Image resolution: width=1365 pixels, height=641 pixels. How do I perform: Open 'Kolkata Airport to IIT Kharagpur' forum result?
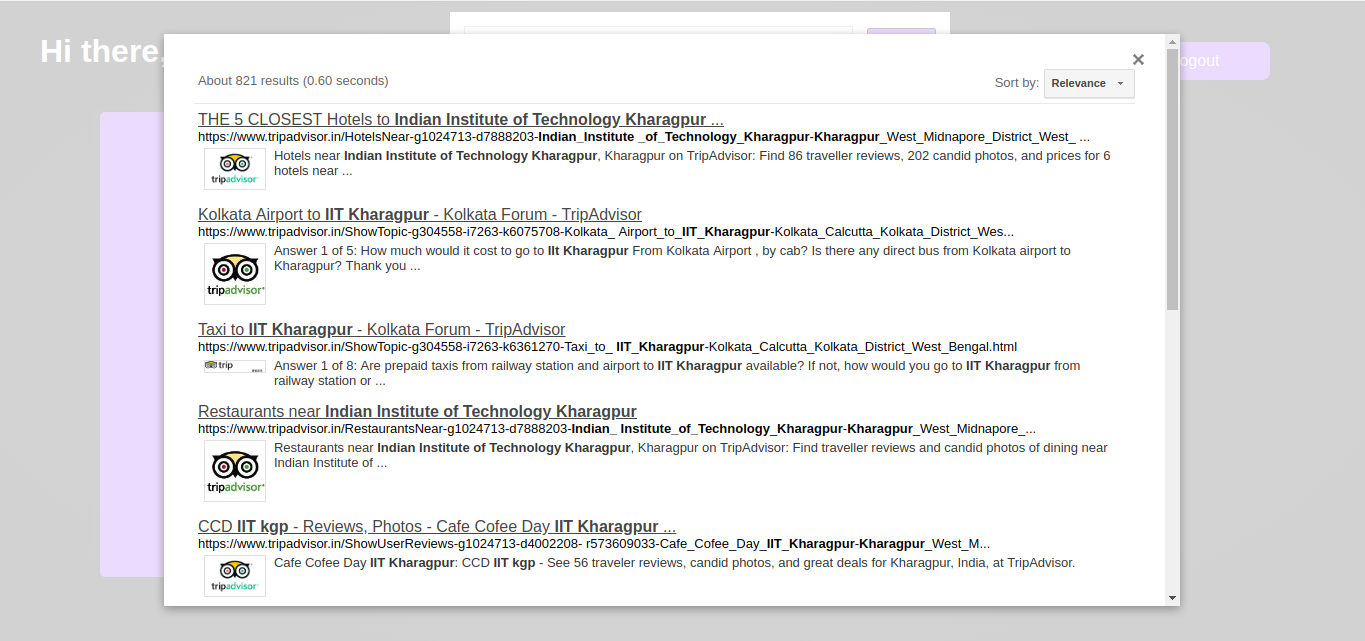point(420,214)
